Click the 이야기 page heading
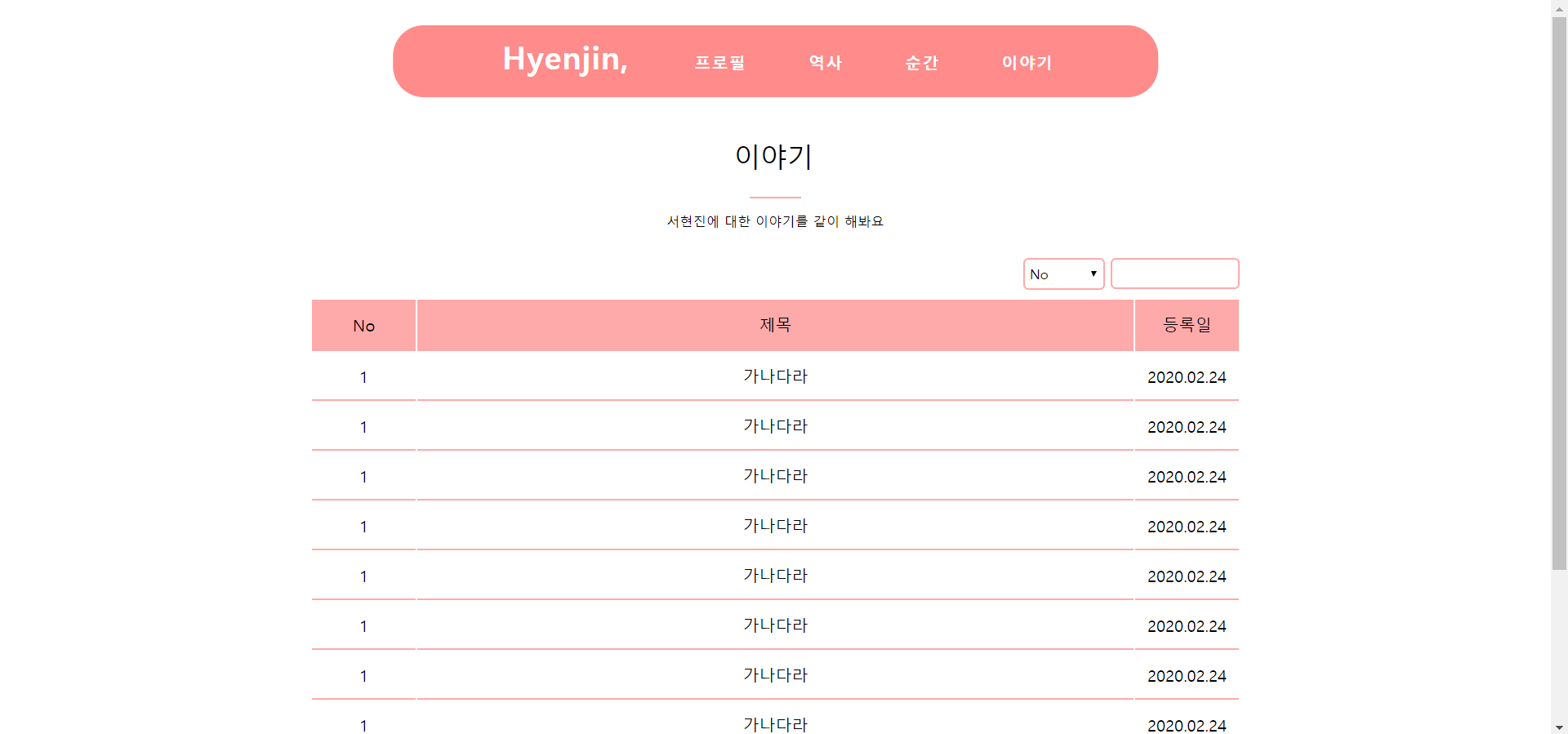 point(774,157)
